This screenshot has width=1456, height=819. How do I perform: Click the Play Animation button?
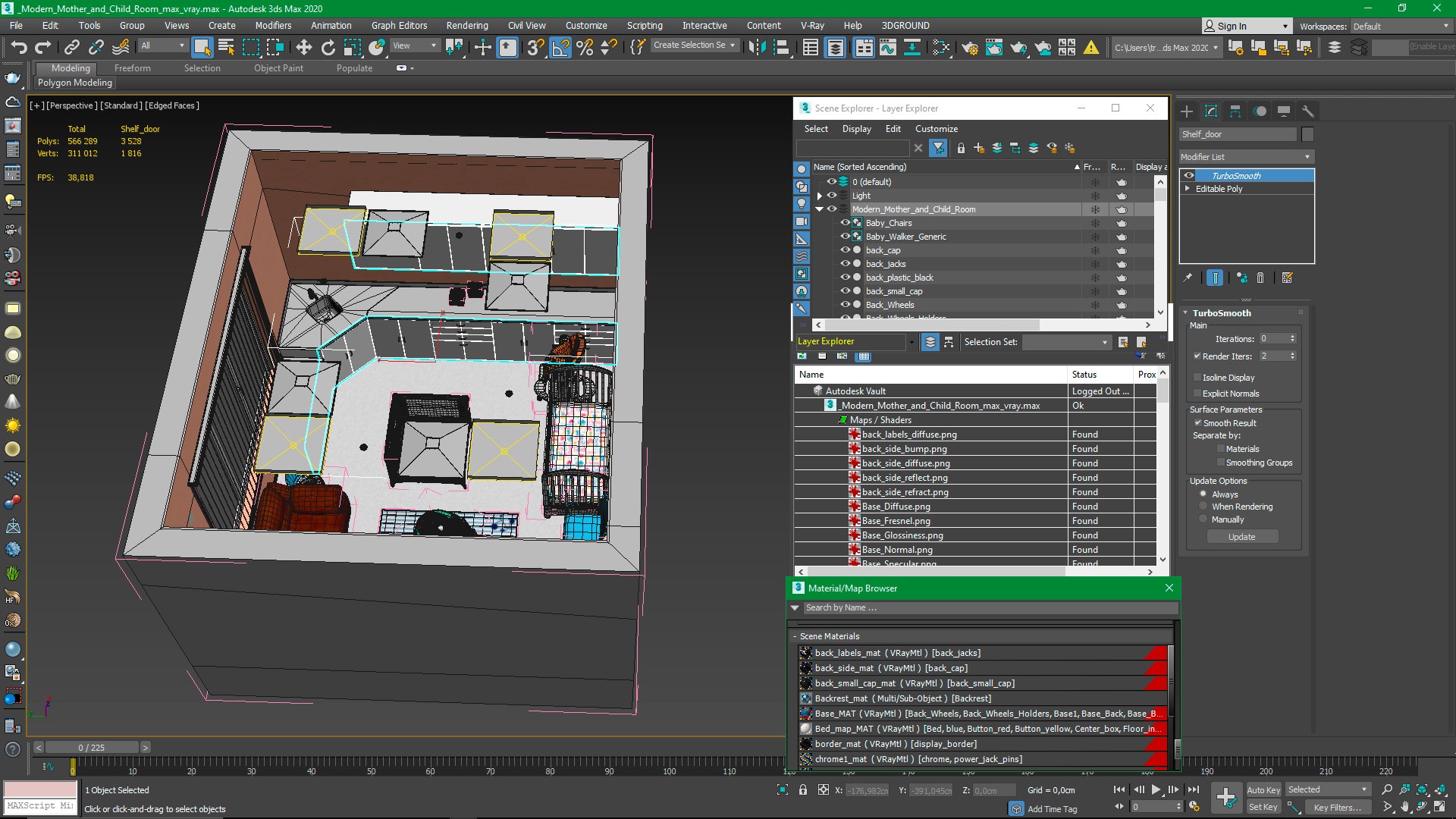1156,790
